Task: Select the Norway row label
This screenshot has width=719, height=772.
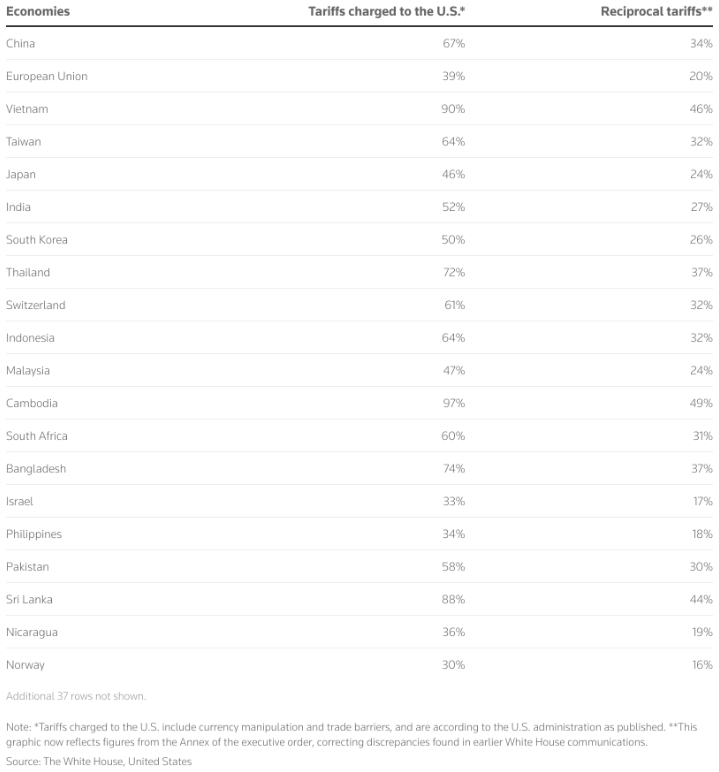Action: 25,665
